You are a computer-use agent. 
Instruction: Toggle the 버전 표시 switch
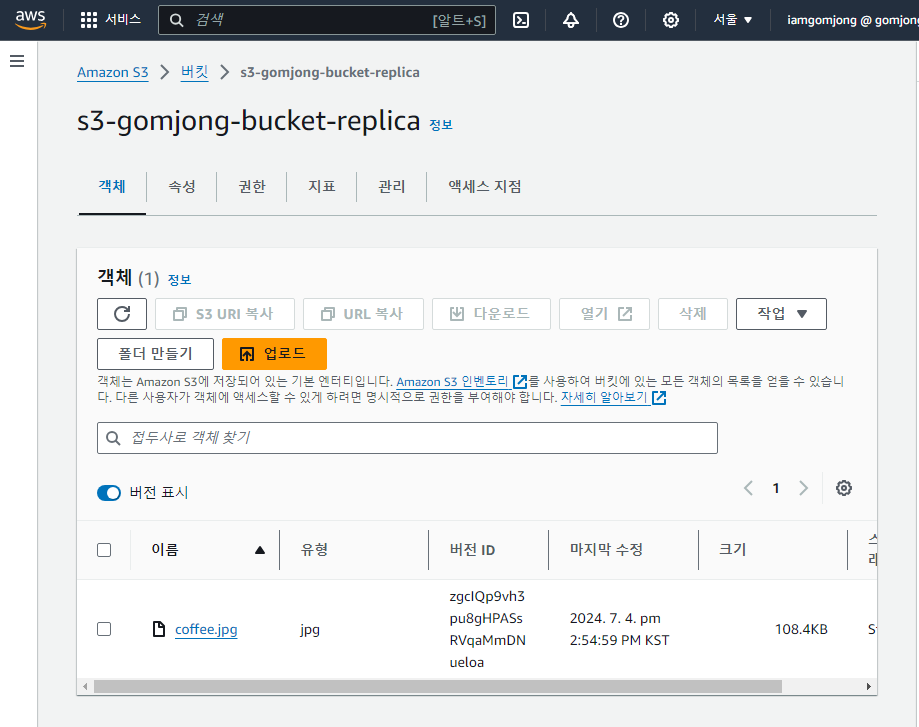click(x=109, y=492)
